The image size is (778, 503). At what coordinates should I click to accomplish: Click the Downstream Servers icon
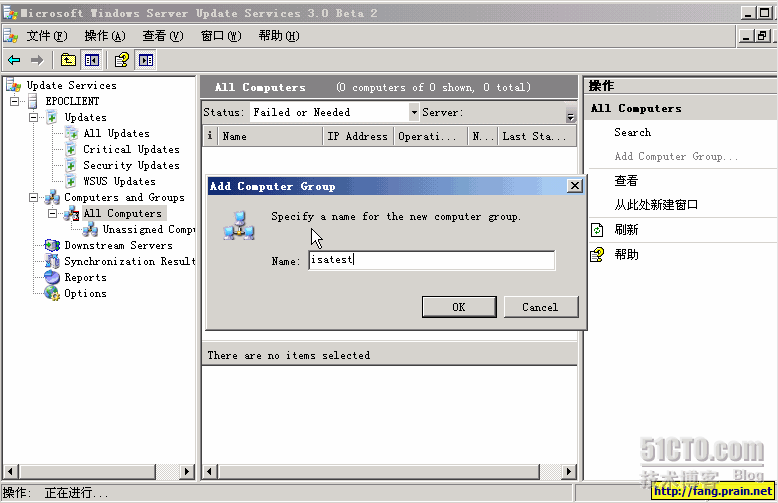(x=52, y=245)
